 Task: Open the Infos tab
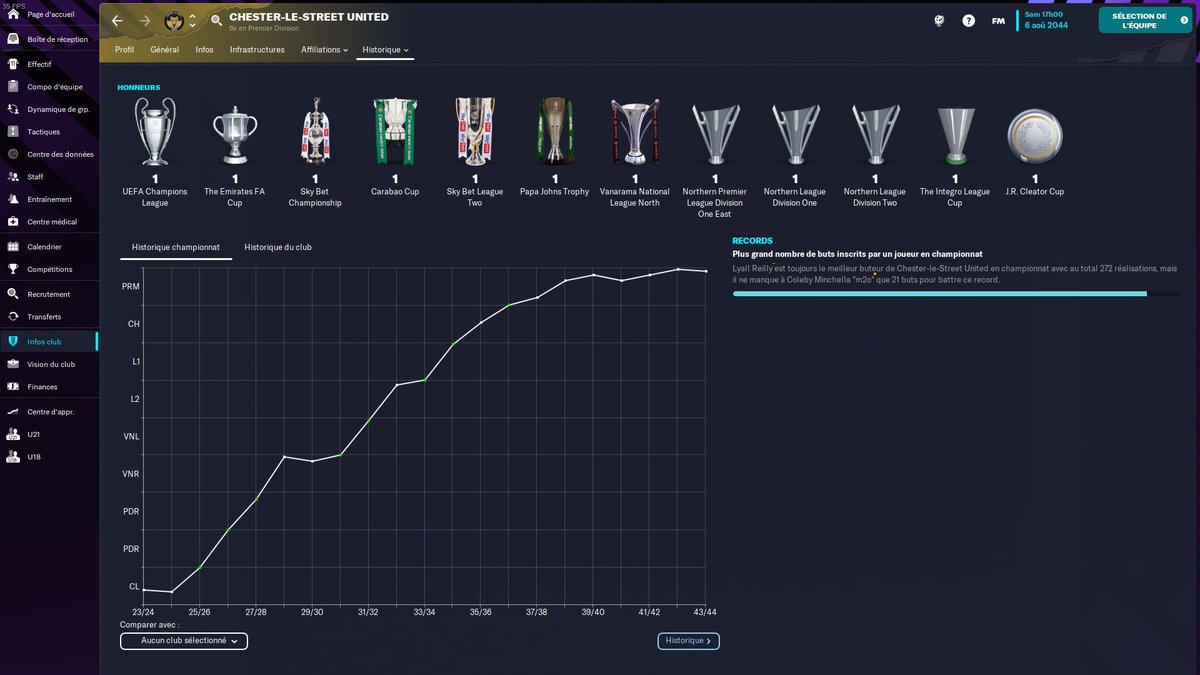205,49
